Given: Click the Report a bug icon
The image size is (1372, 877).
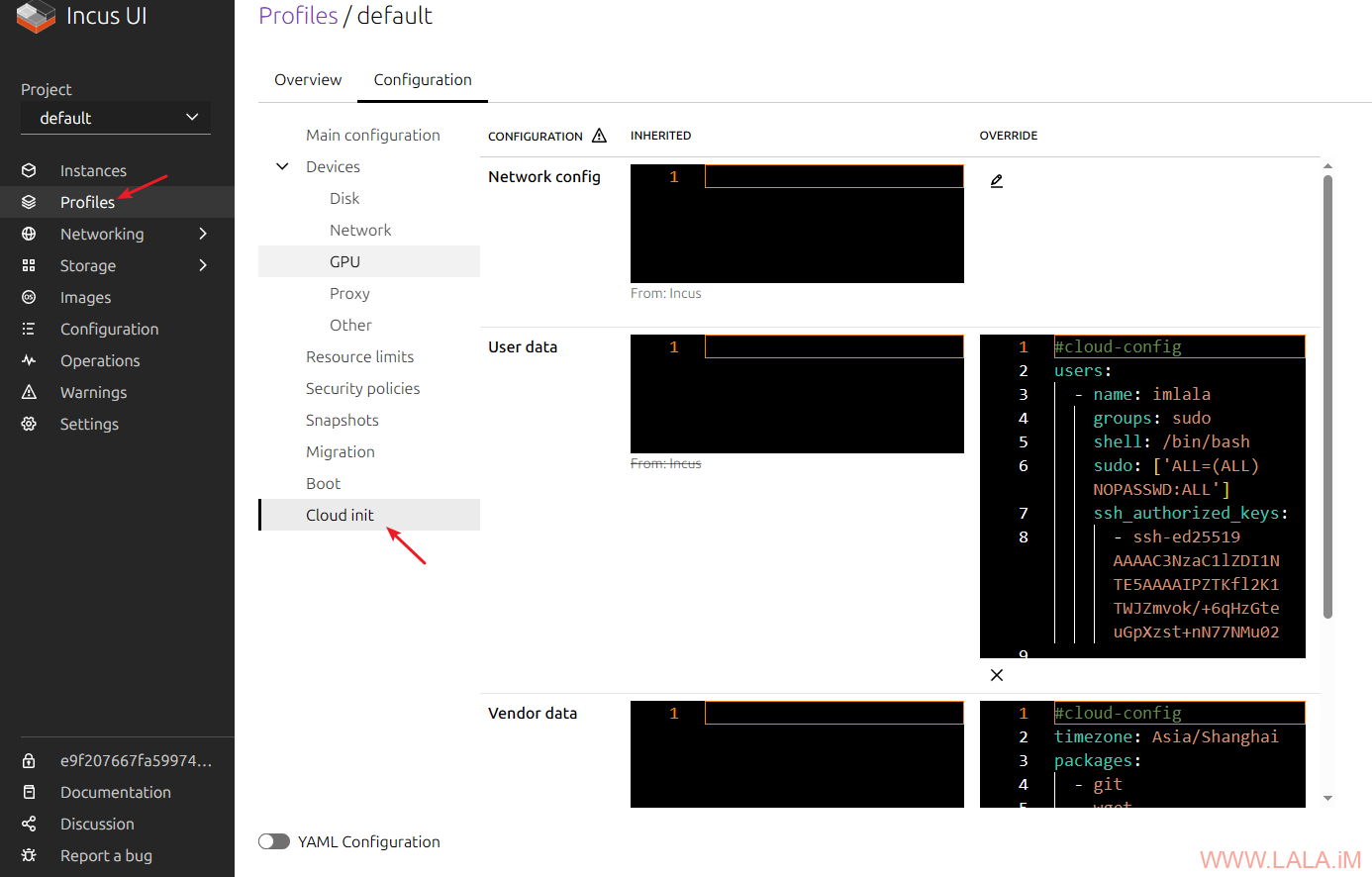Looking at the screenshot, I should click(x=29, y=855).
